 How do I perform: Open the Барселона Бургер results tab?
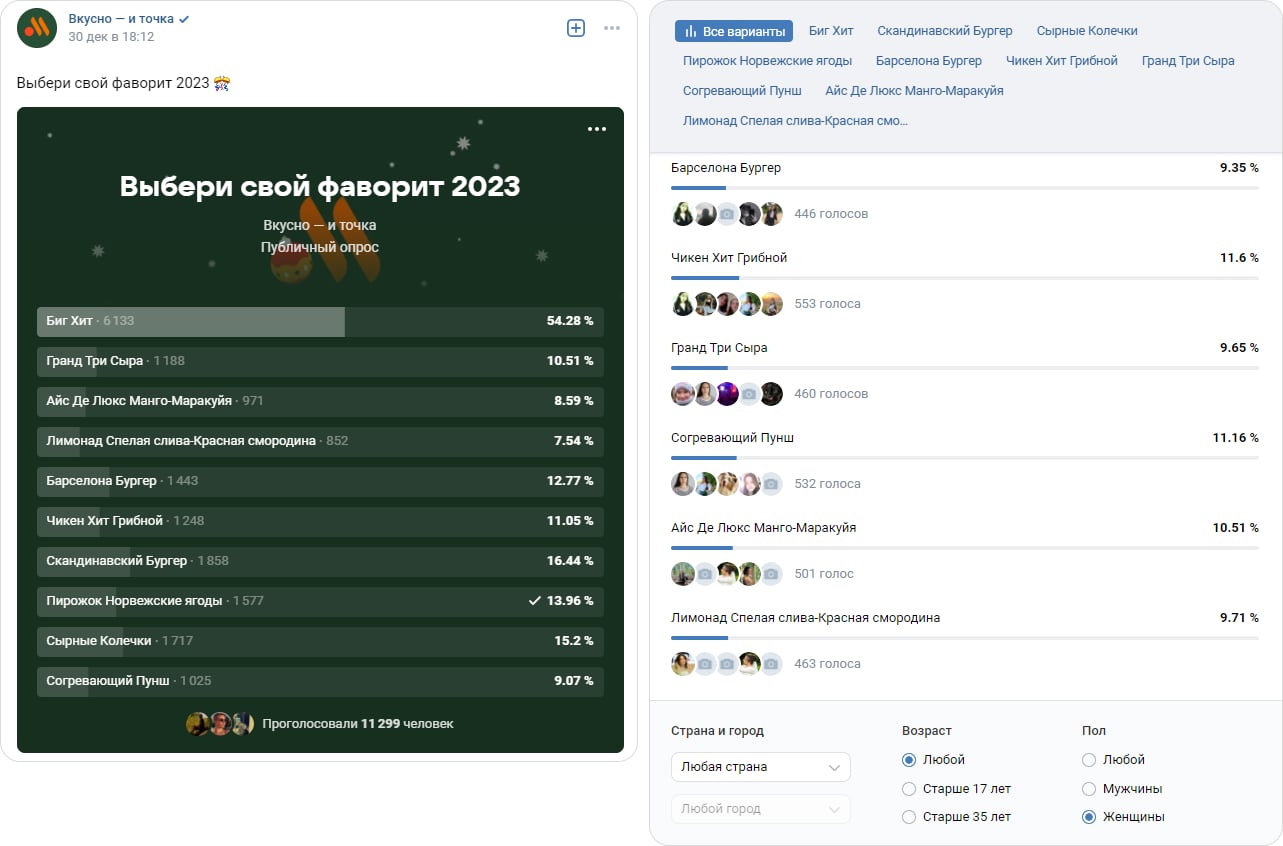coord(929,61)
